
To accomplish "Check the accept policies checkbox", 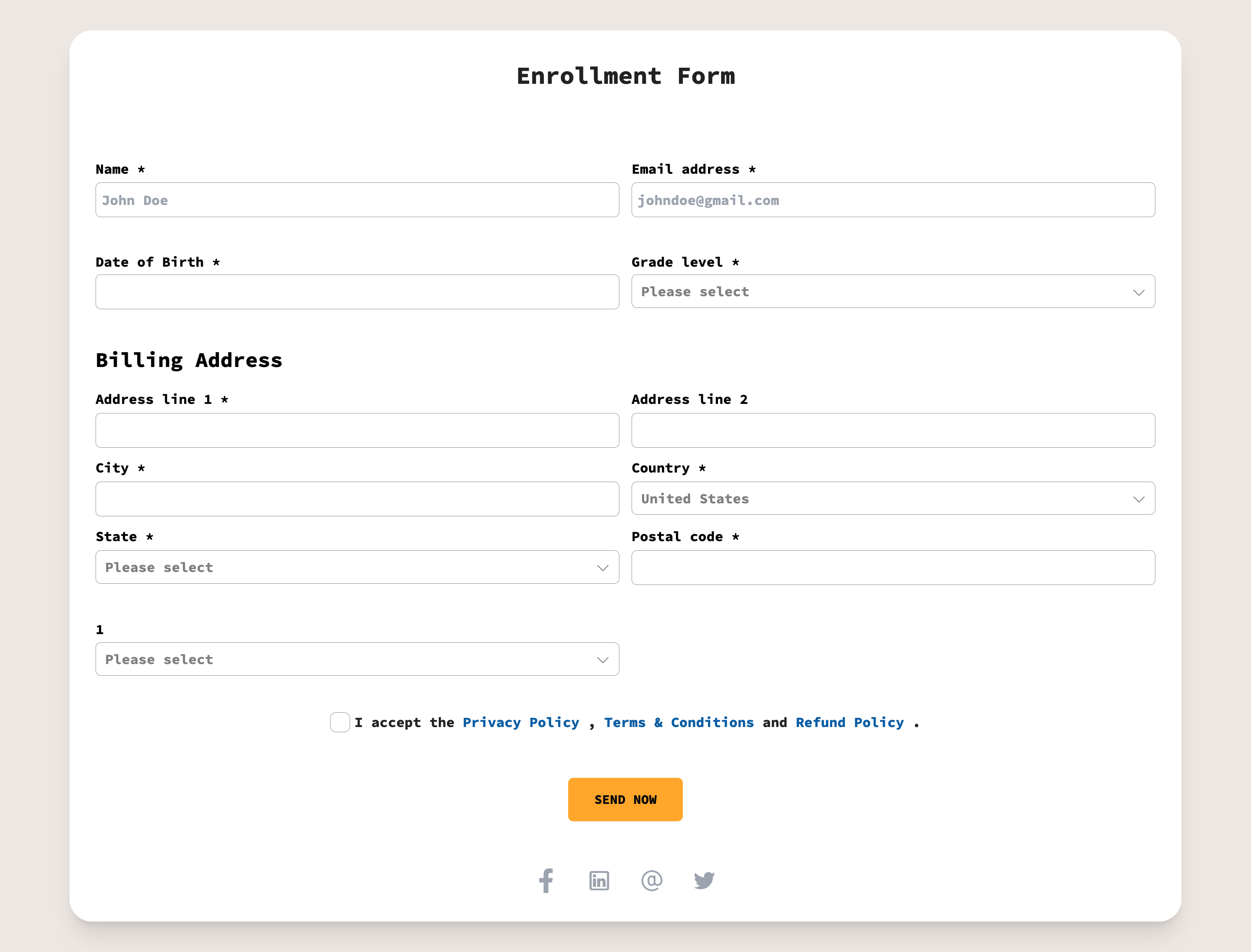I will (x=340, y=722).
